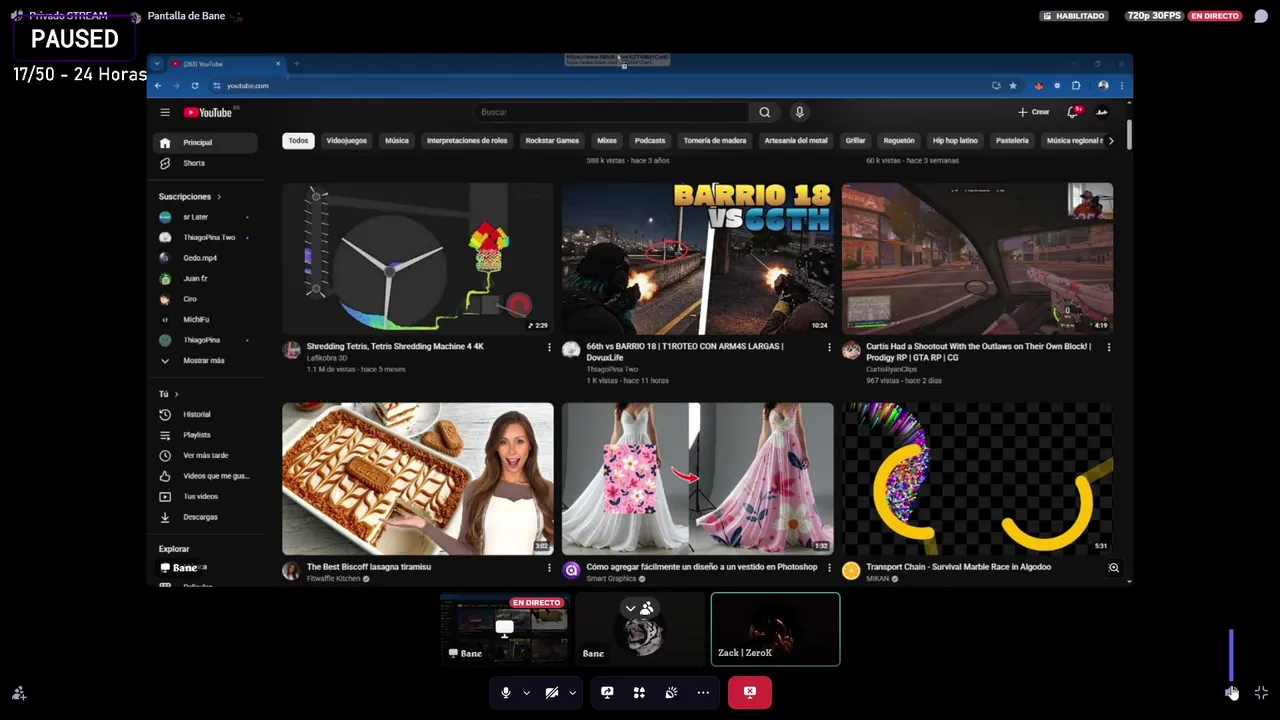1280x720 pixels.
Task: Select the Todos filter chip
Action: point(298,141)
